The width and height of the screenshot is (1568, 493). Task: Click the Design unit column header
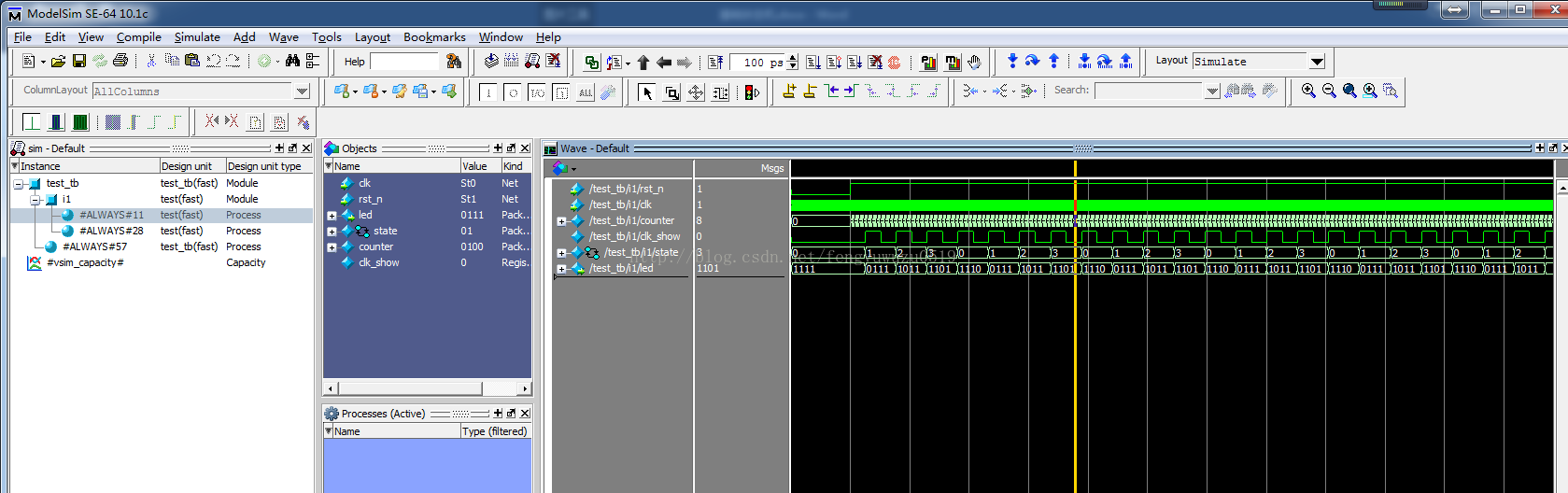(x=191, y=166)
